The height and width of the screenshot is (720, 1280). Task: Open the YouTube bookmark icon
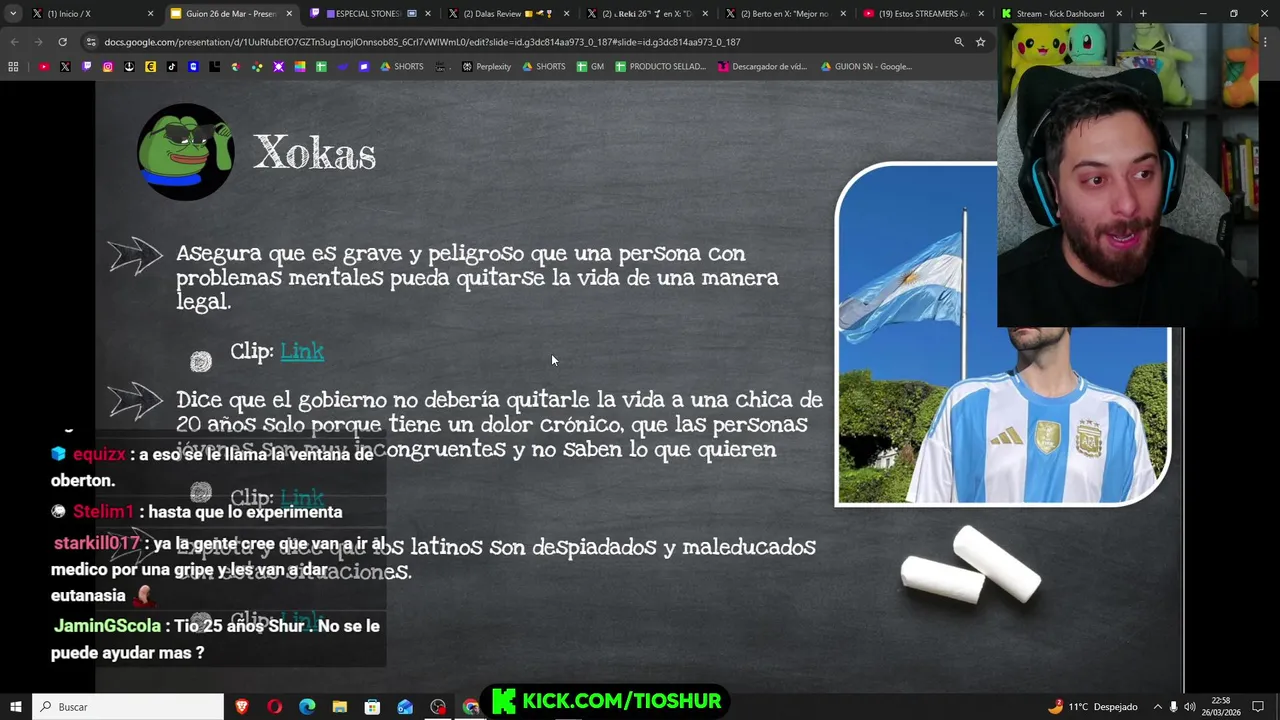click(44, 67)
